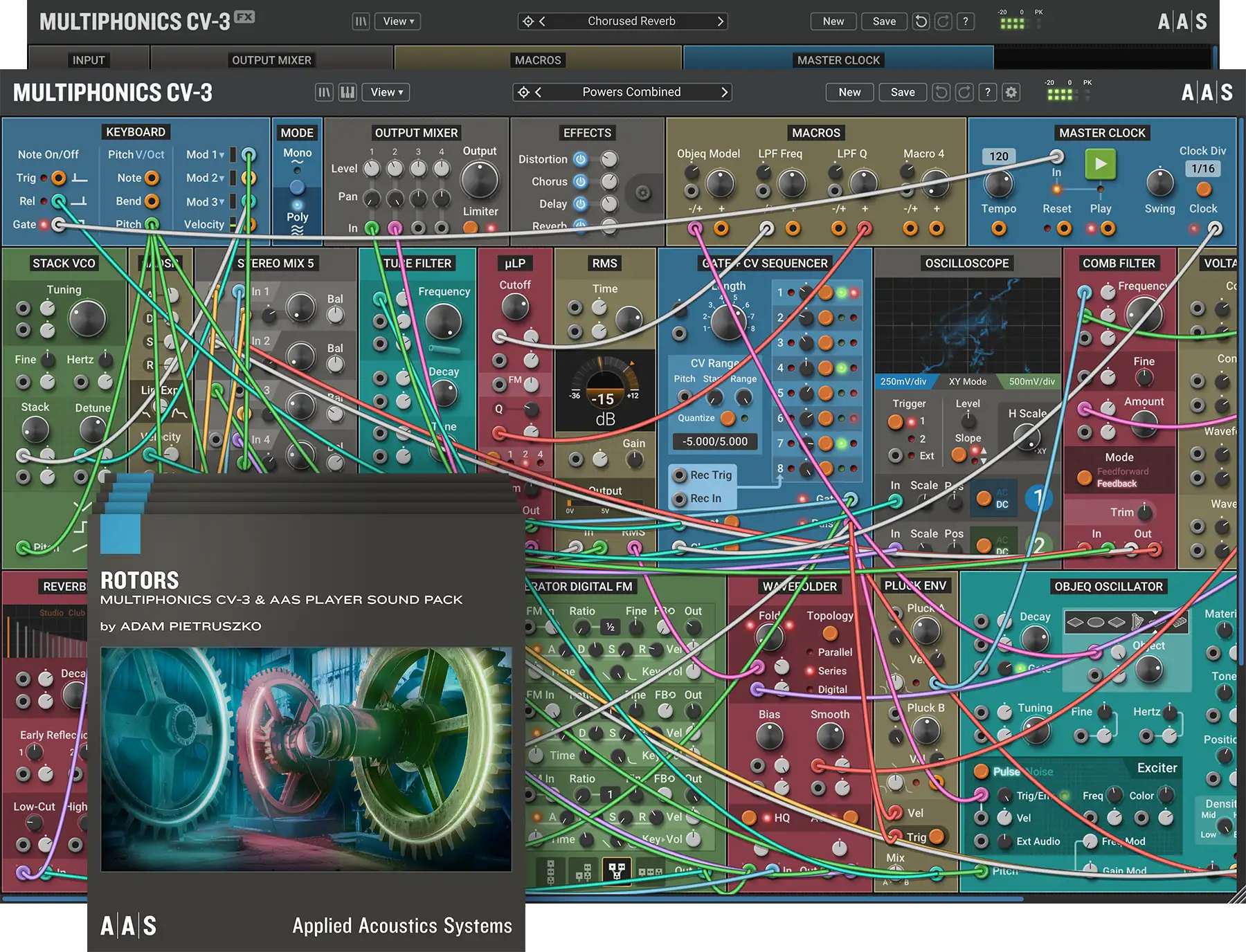Click the Tempo field showing 120
The height and width of the screenshot is (952, 1246).
click(997, 156)
